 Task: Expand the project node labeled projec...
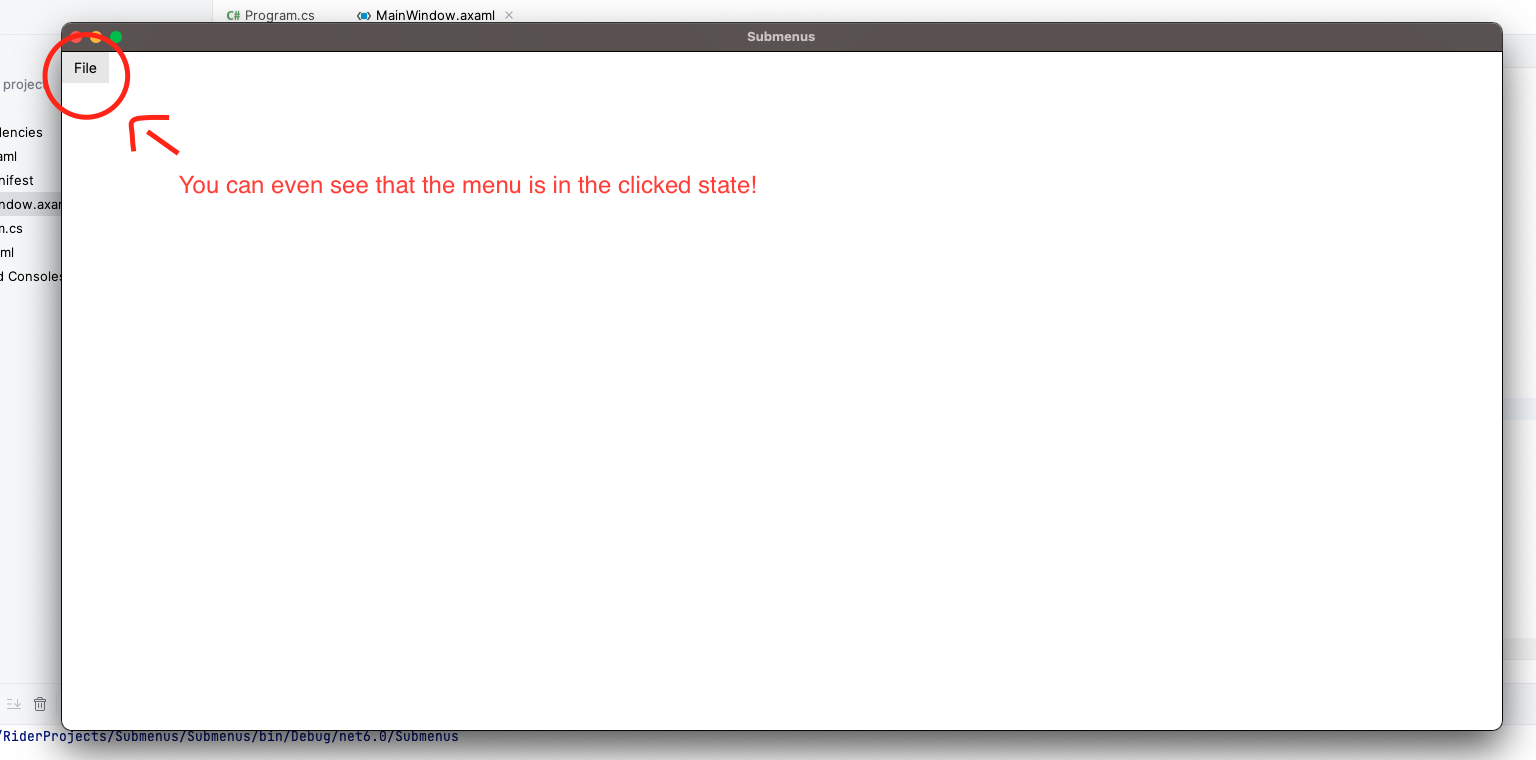(20, 84)
